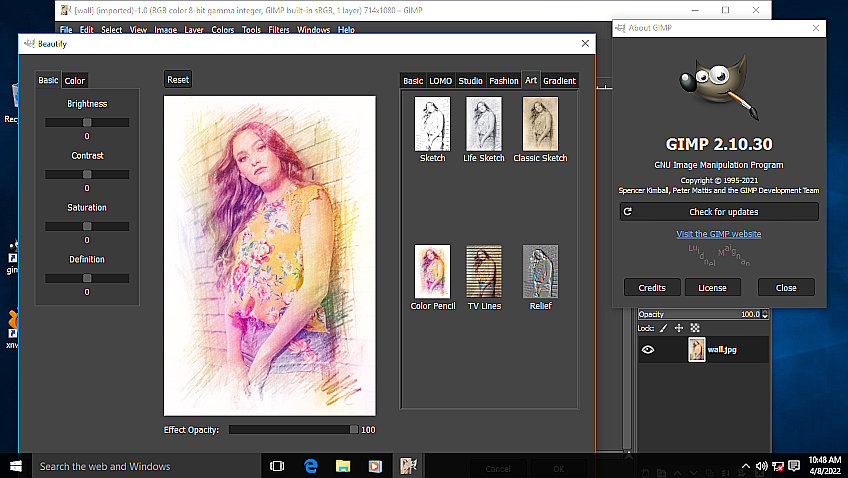Show hidden system tray icons
The width and height of the screenshot is (848, 478).
click(745, 466)
